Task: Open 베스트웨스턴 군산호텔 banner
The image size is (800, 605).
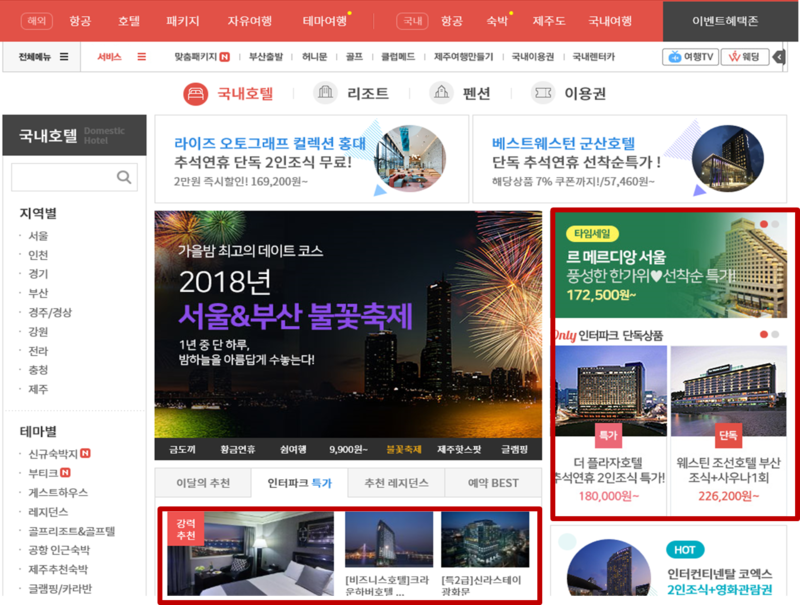Action: (x=630, y=159)
